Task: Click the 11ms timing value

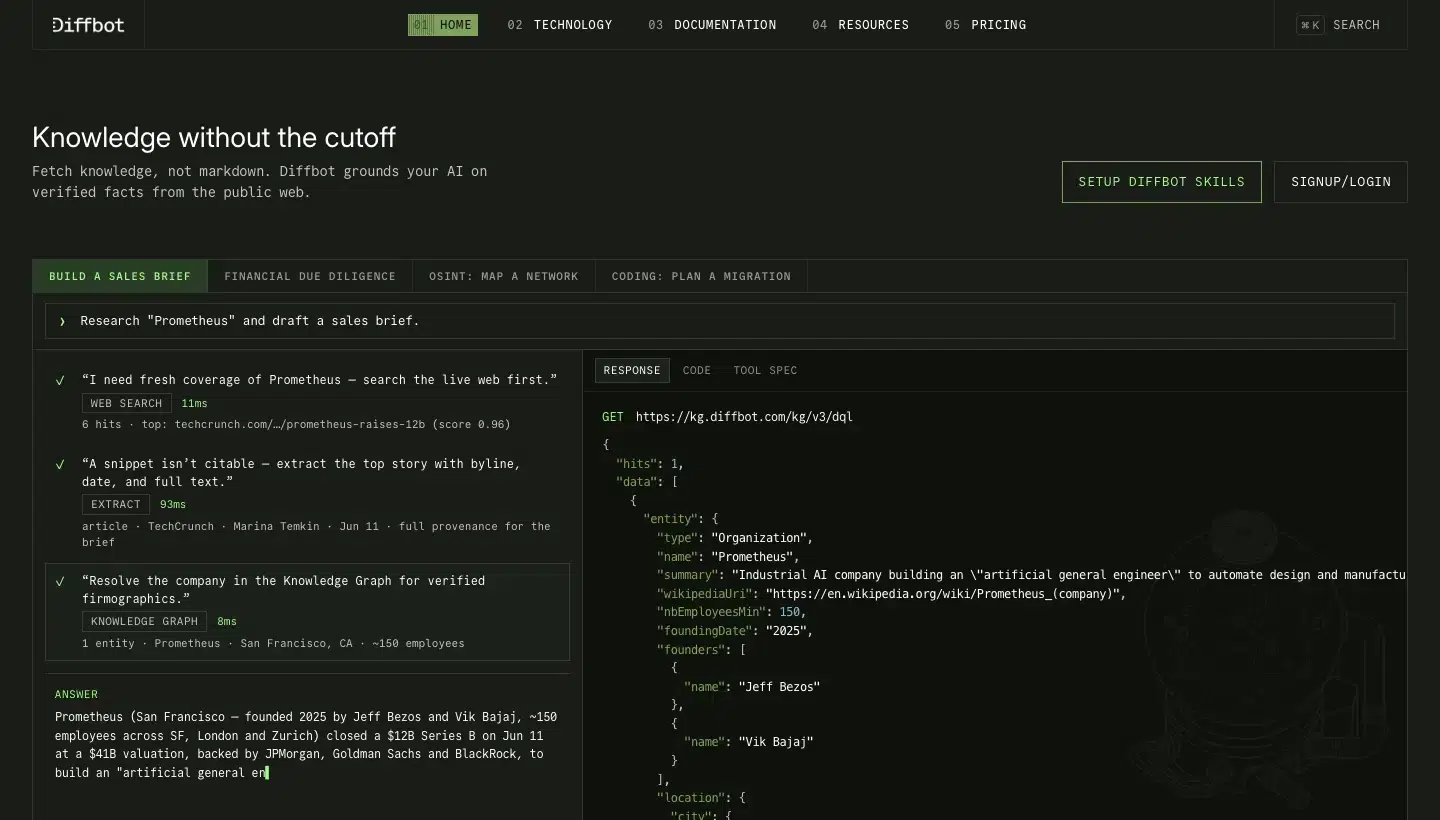Action: (x=194, y=403)
